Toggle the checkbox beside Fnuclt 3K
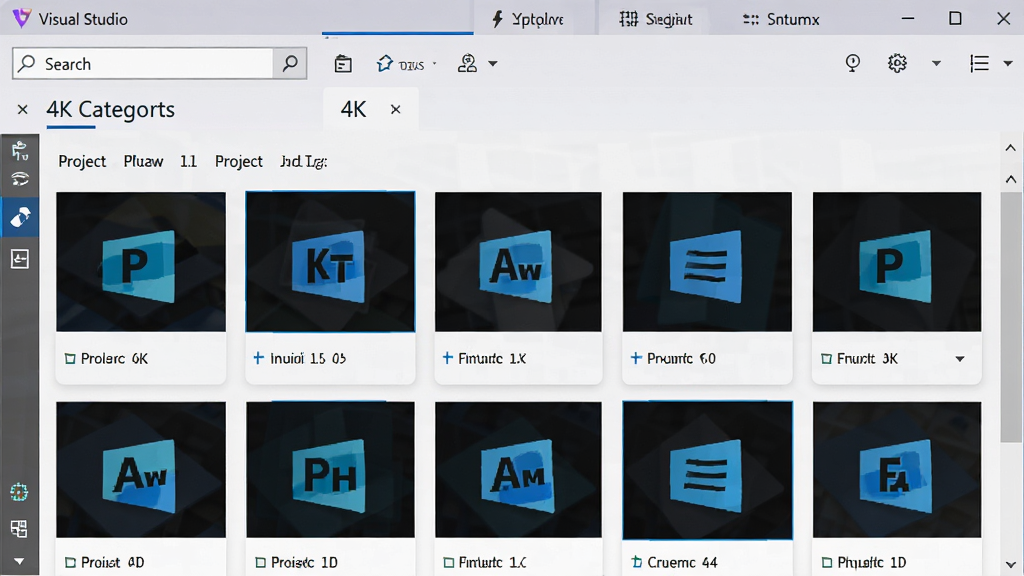Image resolution: width=1024 pixels, height=576 pixels. [826, 359]
